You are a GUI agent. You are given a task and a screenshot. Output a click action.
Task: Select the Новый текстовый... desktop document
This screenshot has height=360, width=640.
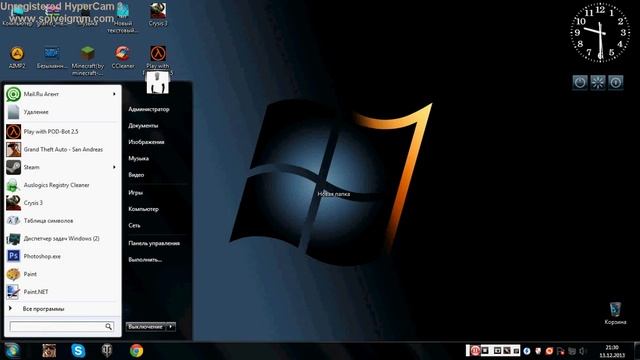point(123,18)
